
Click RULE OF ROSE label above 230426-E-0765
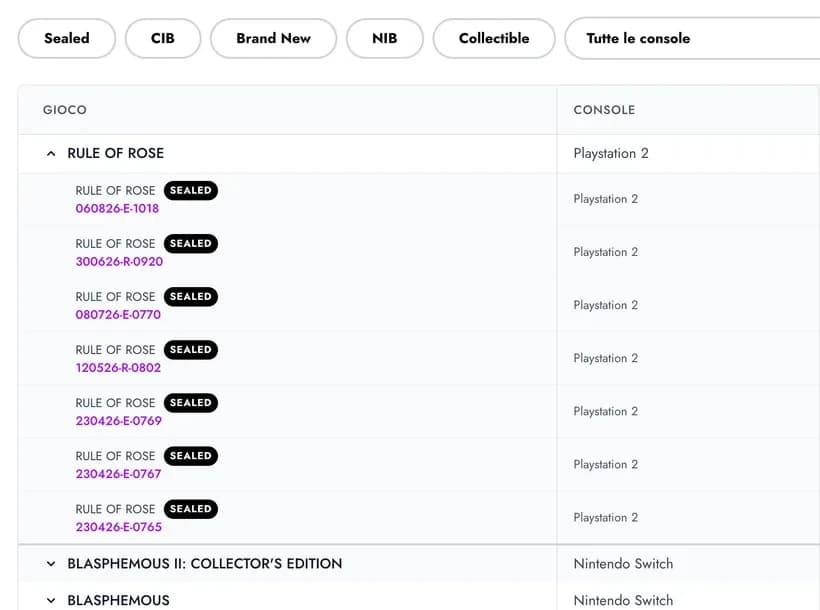click(115, 510)
